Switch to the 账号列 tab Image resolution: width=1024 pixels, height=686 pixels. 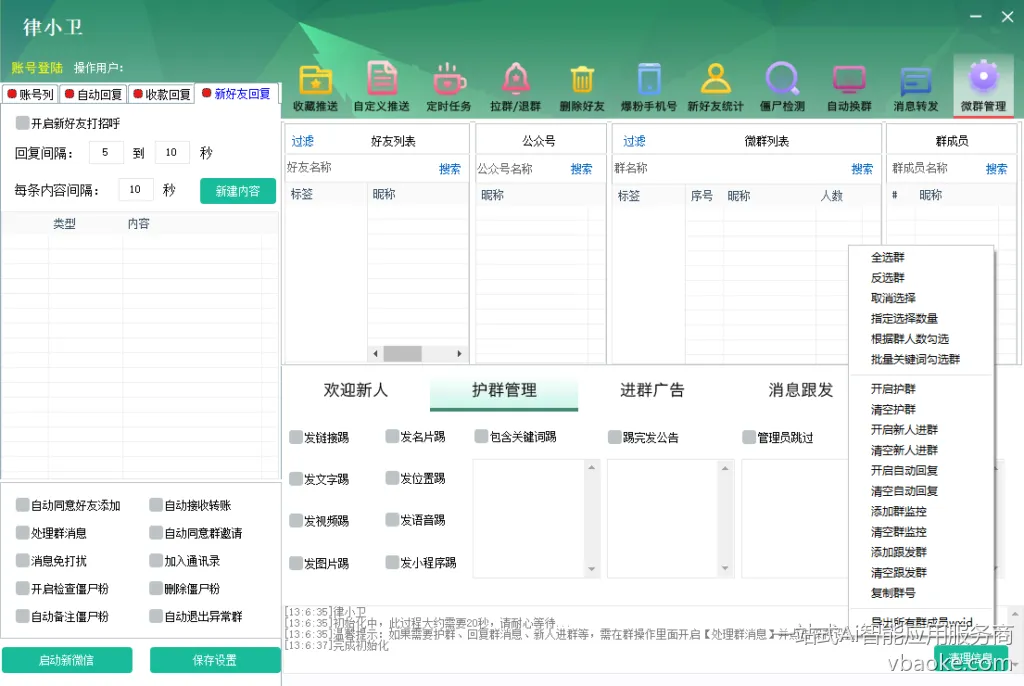(30, 94)
